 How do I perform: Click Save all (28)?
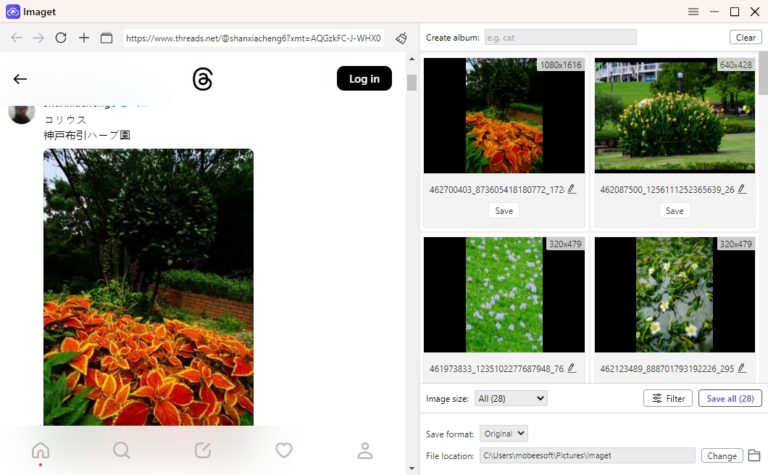point(730,399)
